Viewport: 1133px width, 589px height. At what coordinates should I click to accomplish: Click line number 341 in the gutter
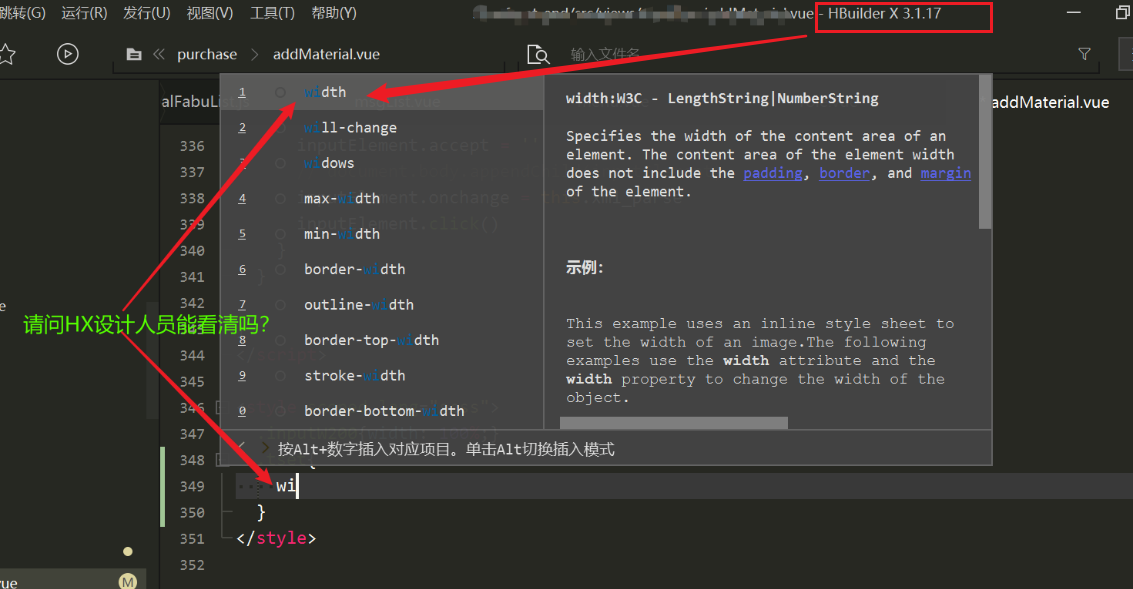192,277
